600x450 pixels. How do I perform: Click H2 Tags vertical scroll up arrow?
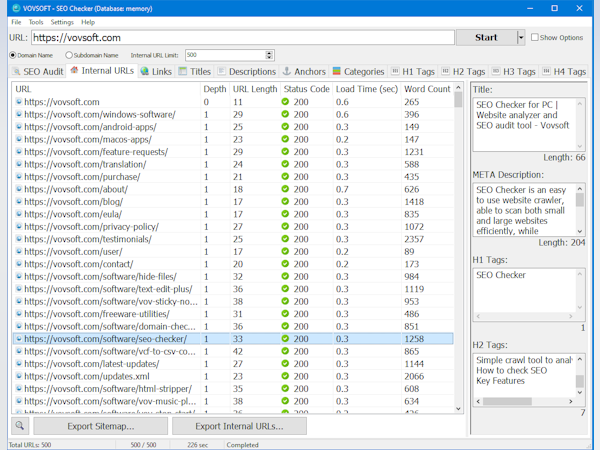(x=580, y=359)
